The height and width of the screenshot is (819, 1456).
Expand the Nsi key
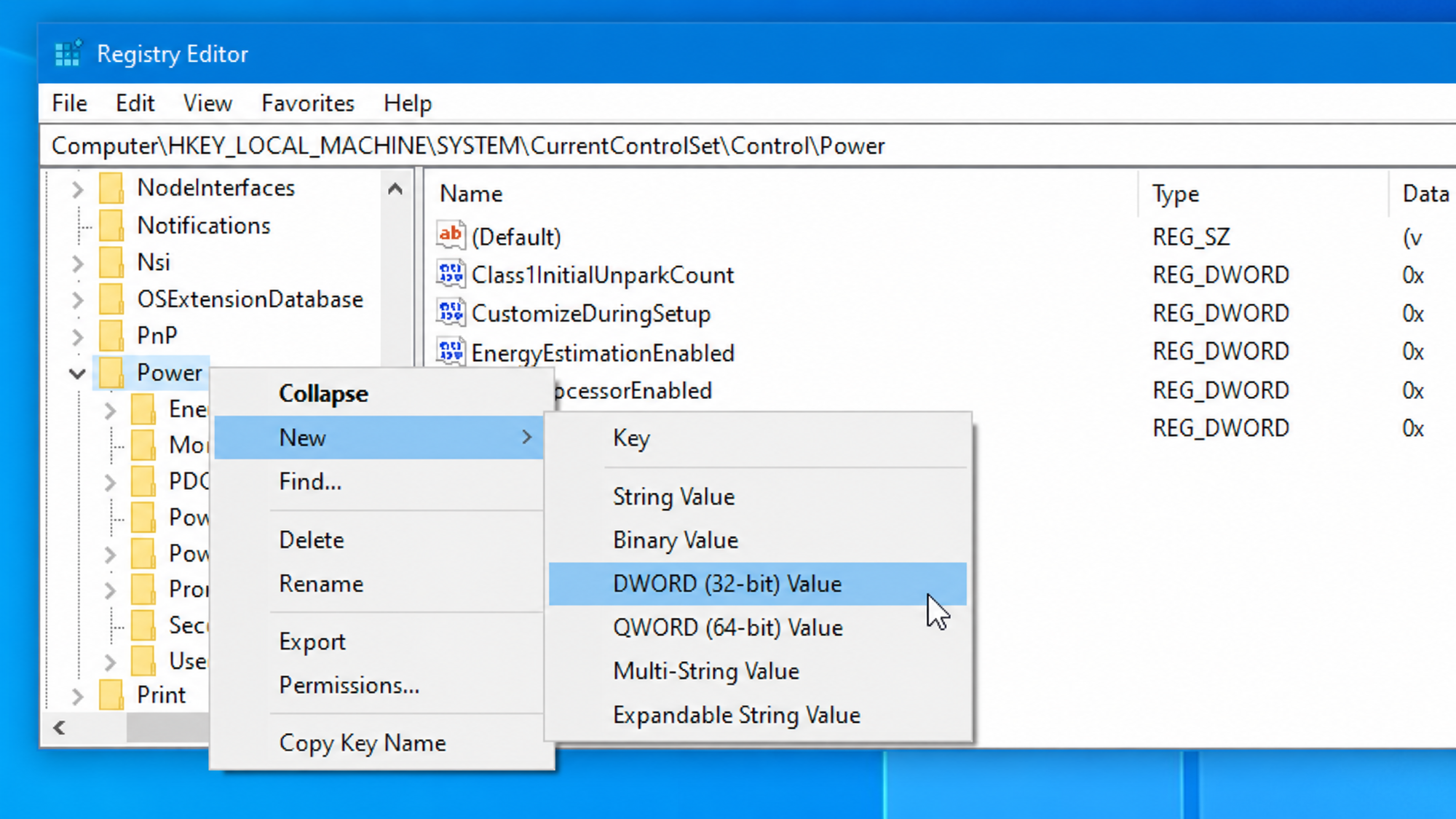coord(78,264)
